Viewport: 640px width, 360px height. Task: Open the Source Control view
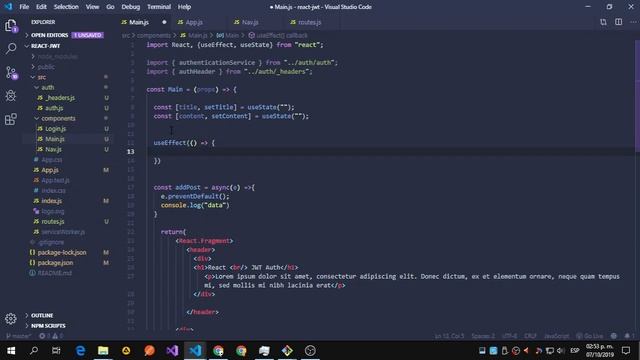[11, 73]
